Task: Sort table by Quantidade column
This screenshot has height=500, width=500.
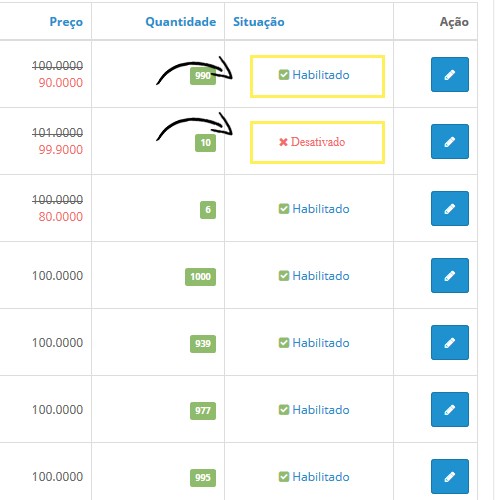Action: pyautogui.click(x=181, y=22)
